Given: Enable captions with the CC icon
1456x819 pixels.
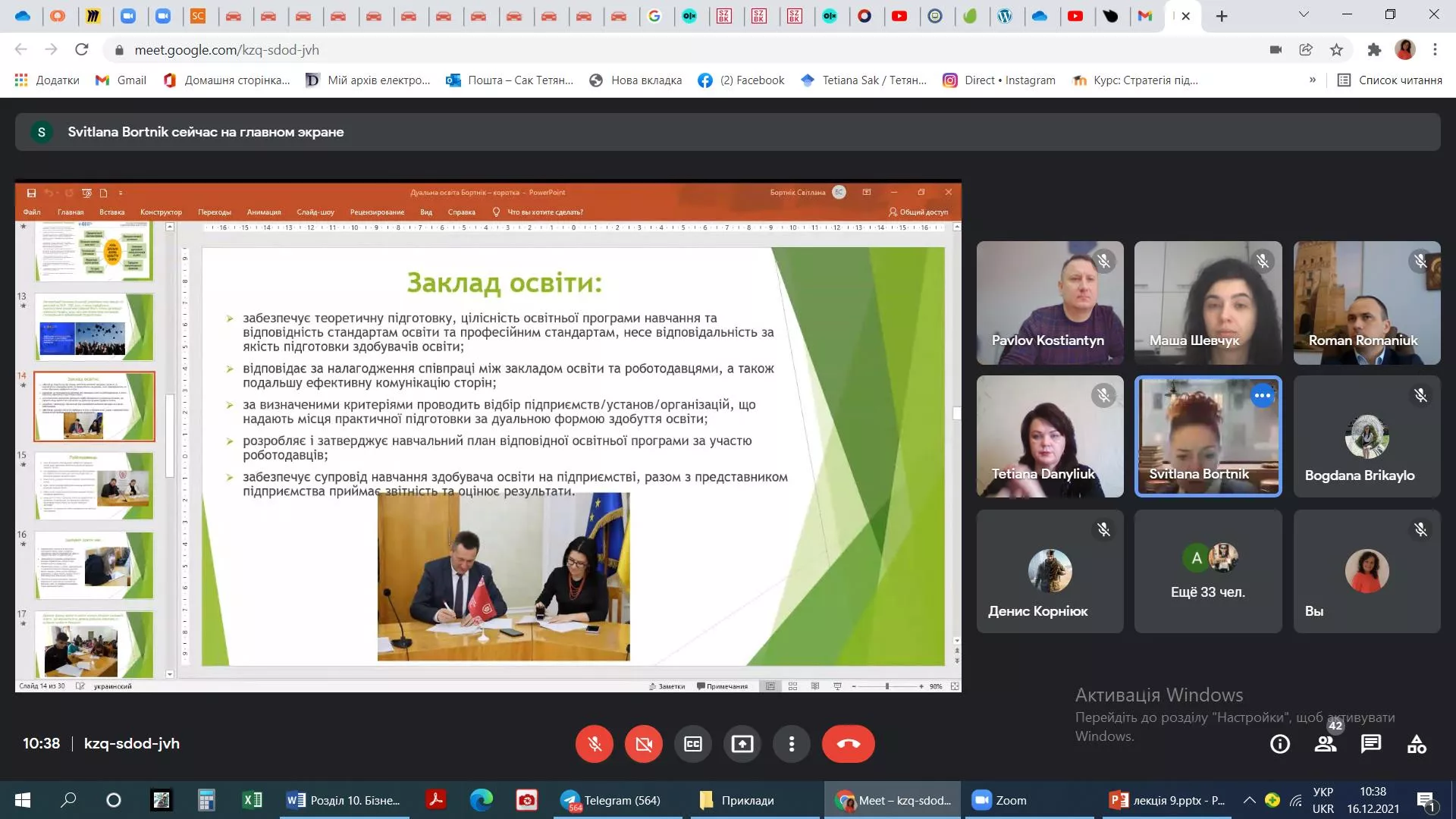Looking at the screenshot, I should click(x=693, y=744).
